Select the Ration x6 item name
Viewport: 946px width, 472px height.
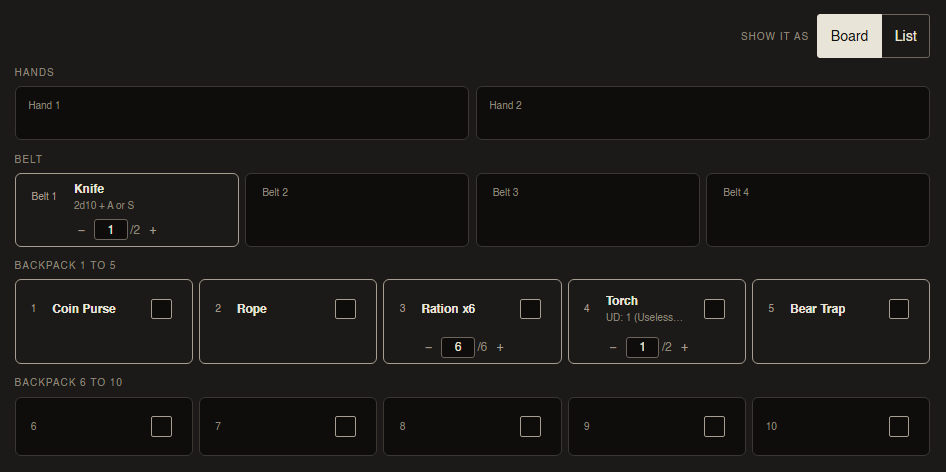tap(448, 309)
